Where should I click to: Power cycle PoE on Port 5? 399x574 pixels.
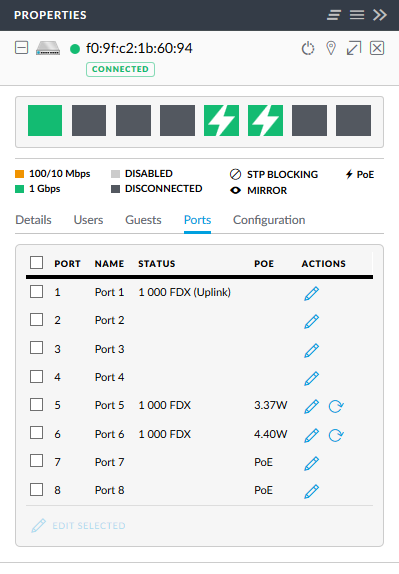pos(336,406)
